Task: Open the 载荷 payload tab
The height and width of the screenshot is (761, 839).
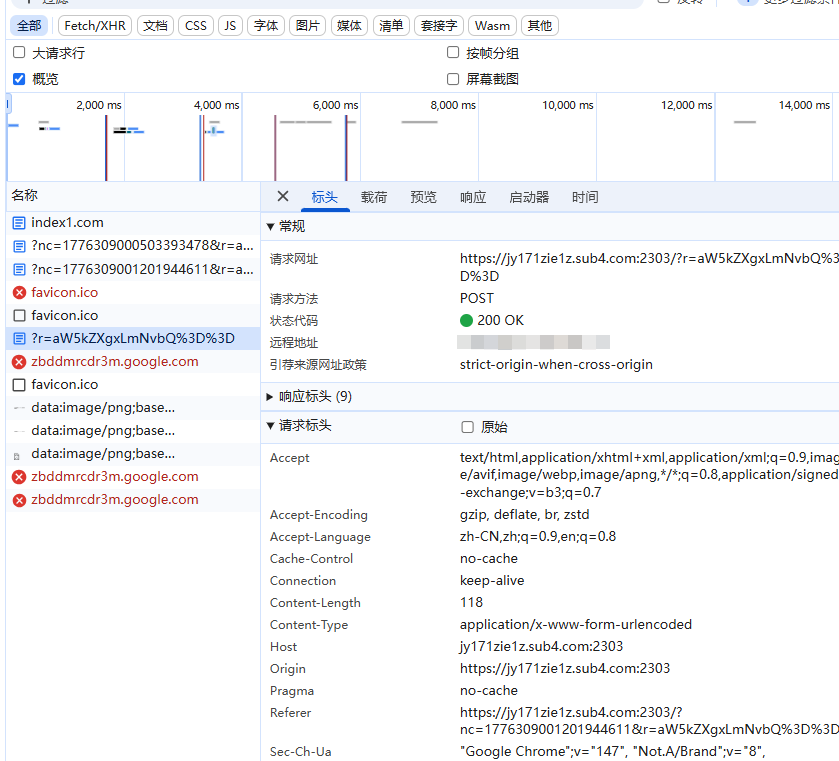Action: [x=374, y=197]
